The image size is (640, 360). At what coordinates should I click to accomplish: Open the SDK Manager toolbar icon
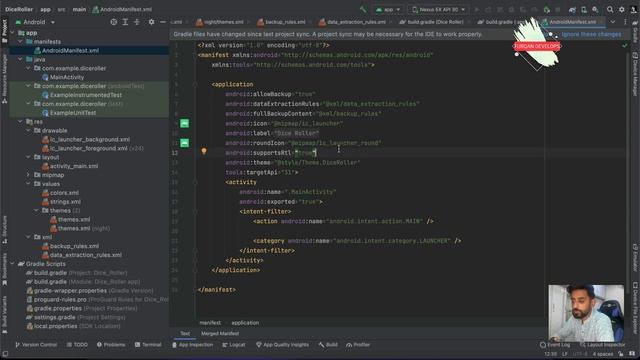coord(595,9)
